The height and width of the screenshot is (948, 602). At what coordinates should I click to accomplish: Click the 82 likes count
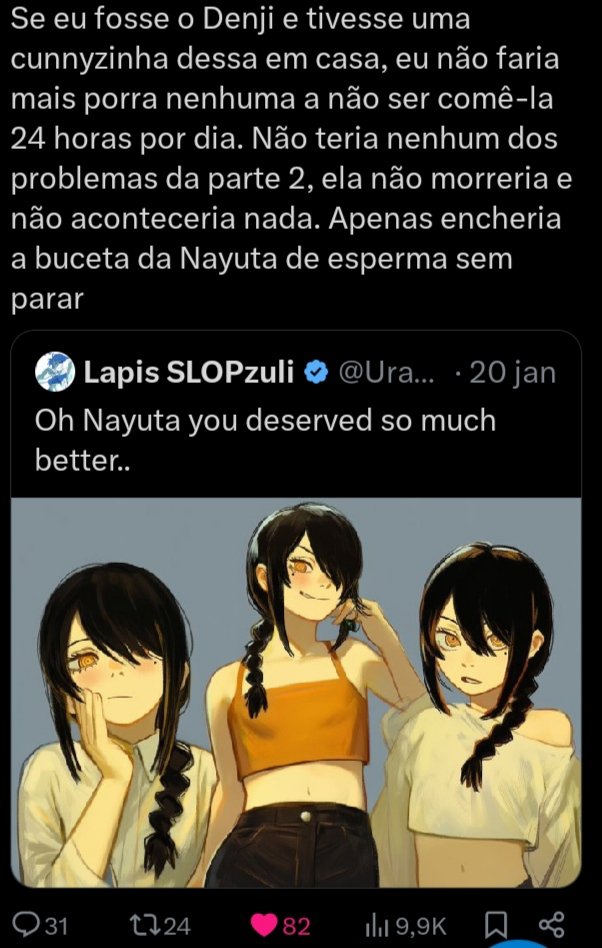coord(297,926)
